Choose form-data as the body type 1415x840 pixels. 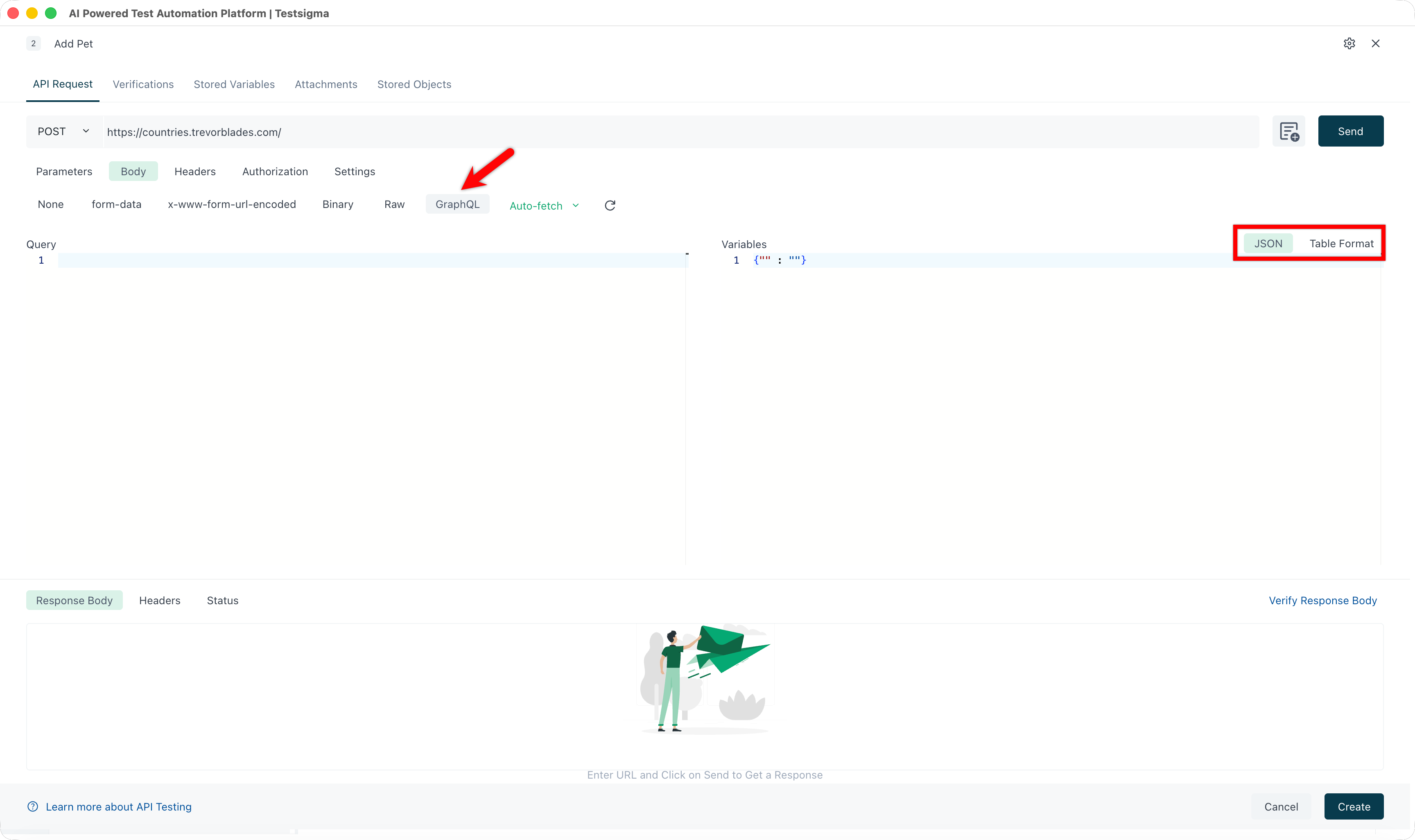tap(116, 204)
